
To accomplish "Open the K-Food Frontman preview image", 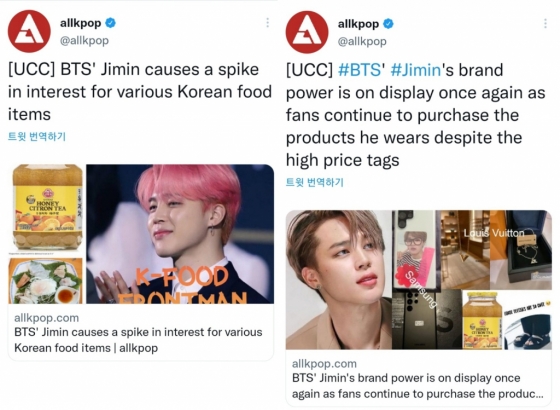I will (x=180, y=234).
